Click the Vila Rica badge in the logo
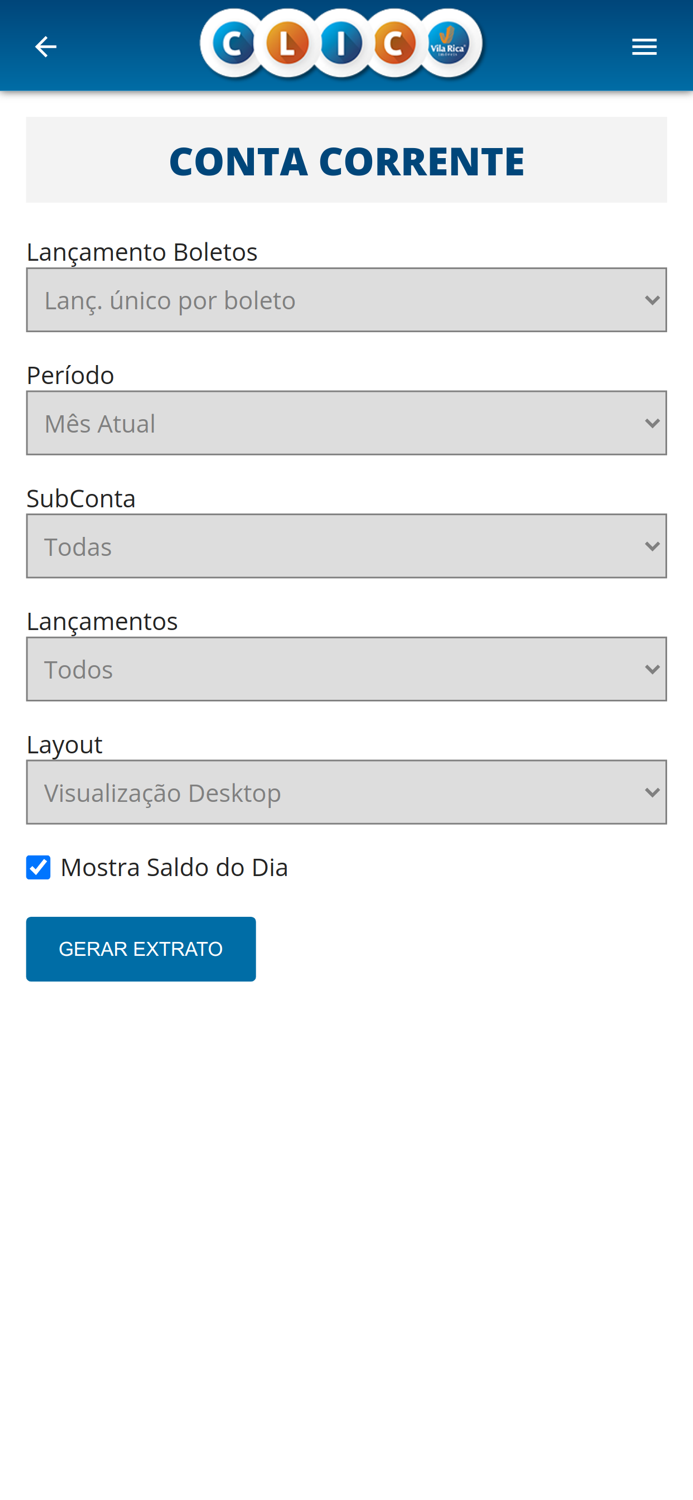The image size is (693, 1500). [x=444, y=45]
